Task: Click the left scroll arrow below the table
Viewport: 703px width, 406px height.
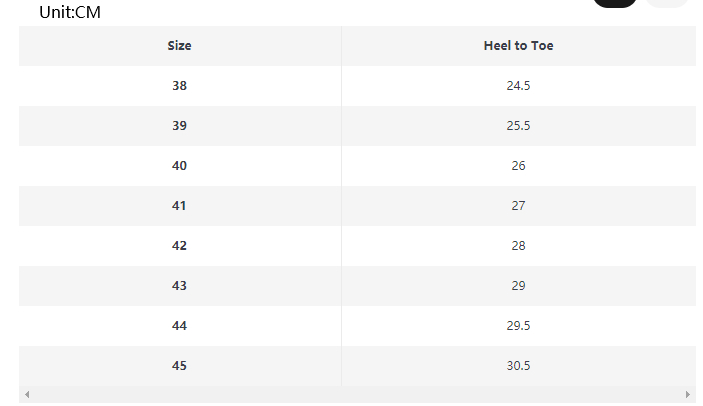Action: (x=27, y=394)
